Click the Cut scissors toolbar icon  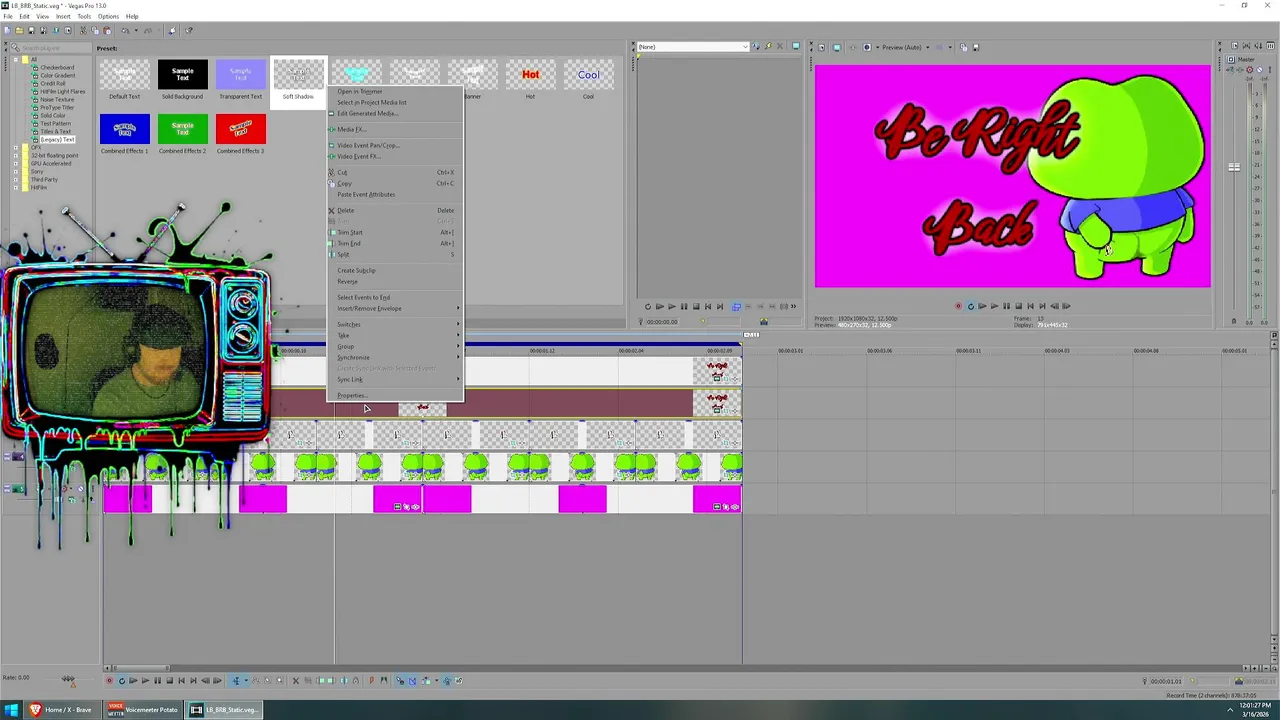pyautogui.click(x=83, y=30)
